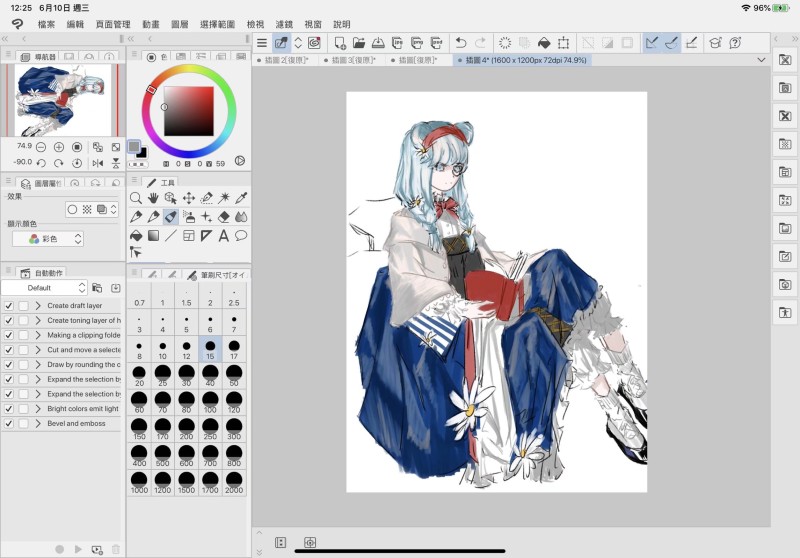Pick the Eyedropper tool

click(241, 198)
